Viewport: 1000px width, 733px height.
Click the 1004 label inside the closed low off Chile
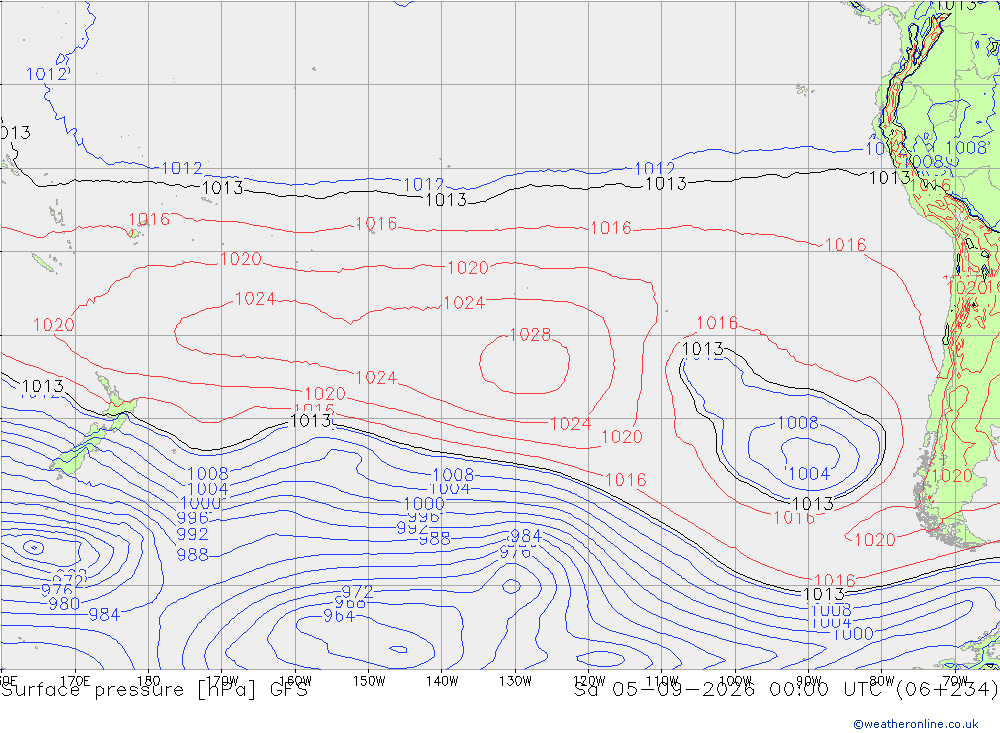[x=809, y=473]
